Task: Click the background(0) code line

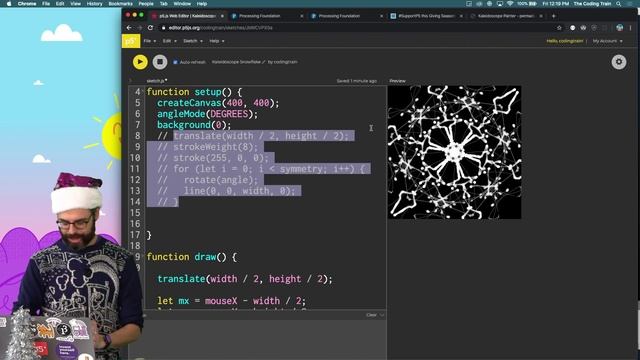Action: coord(194,125)
